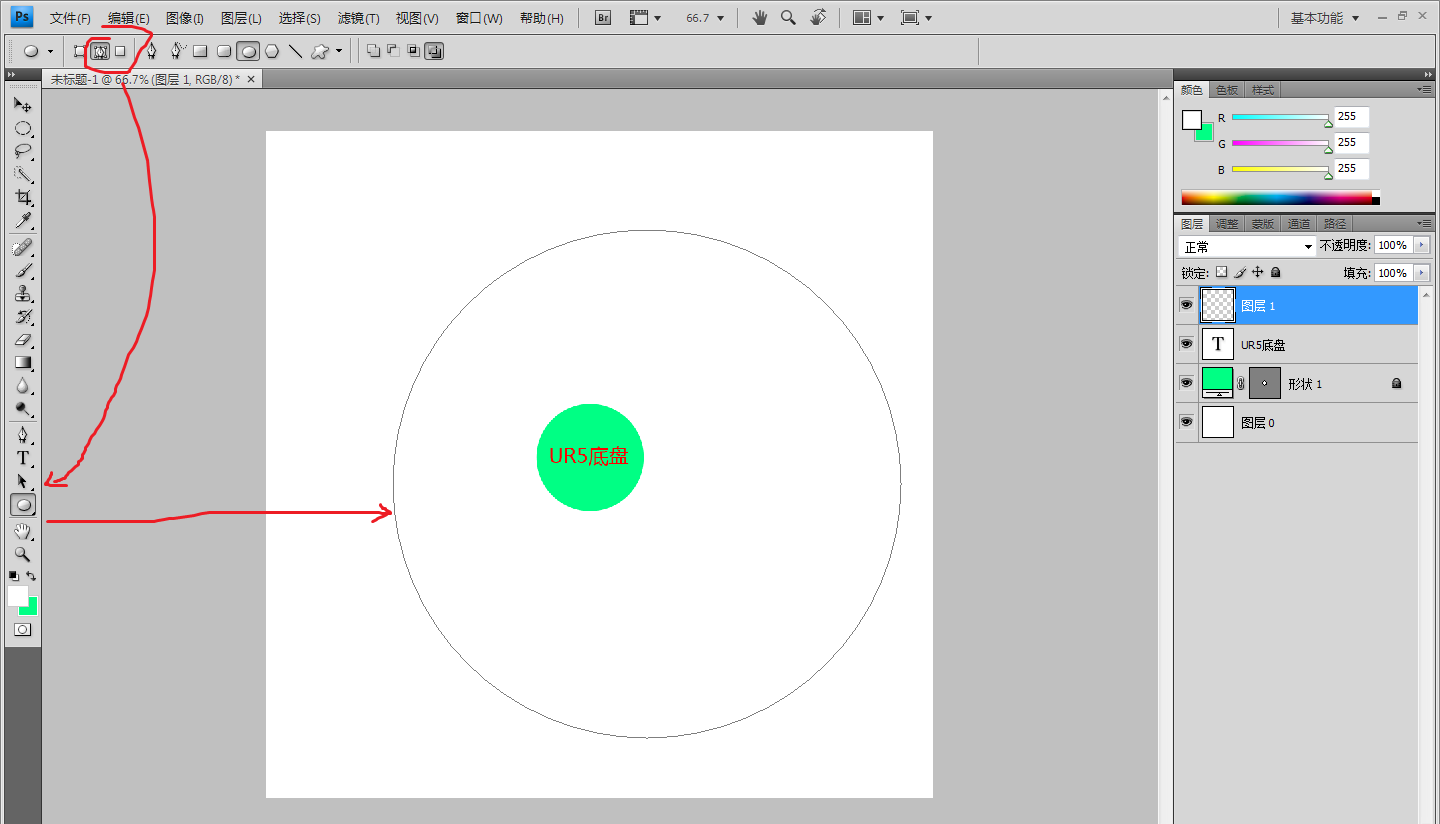This screenshot has height=824, width=1440.
Task: Hide the 图层 1 layer
Action: (1187, 305)
